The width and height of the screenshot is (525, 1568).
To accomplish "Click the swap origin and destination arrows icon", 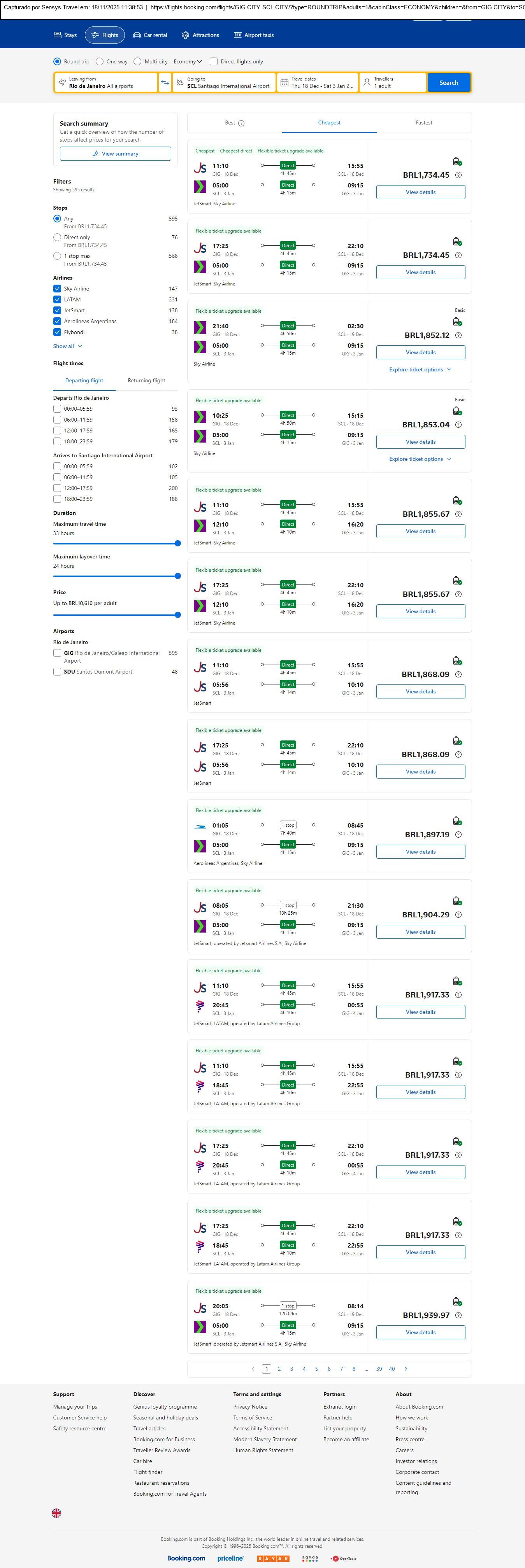I will click(x=165, y=83).
